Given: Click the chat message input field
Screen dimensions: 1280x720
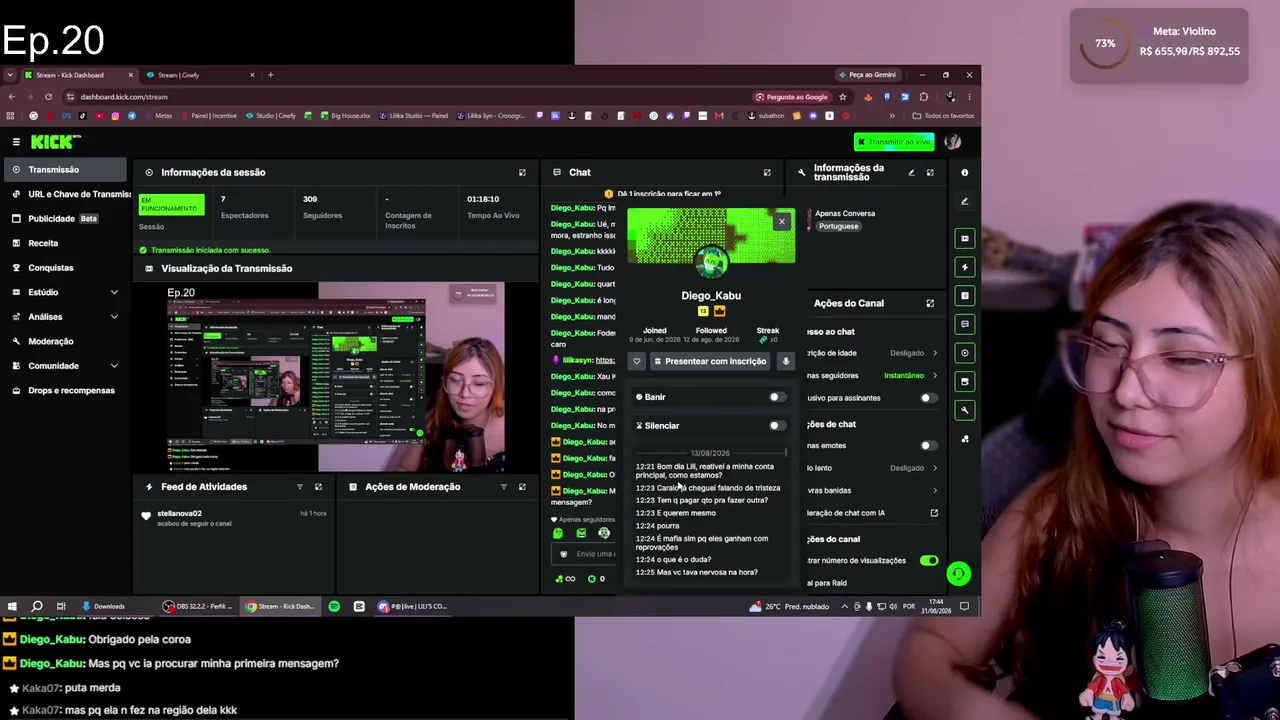Looking at the screenshot, I should (586, 554).
